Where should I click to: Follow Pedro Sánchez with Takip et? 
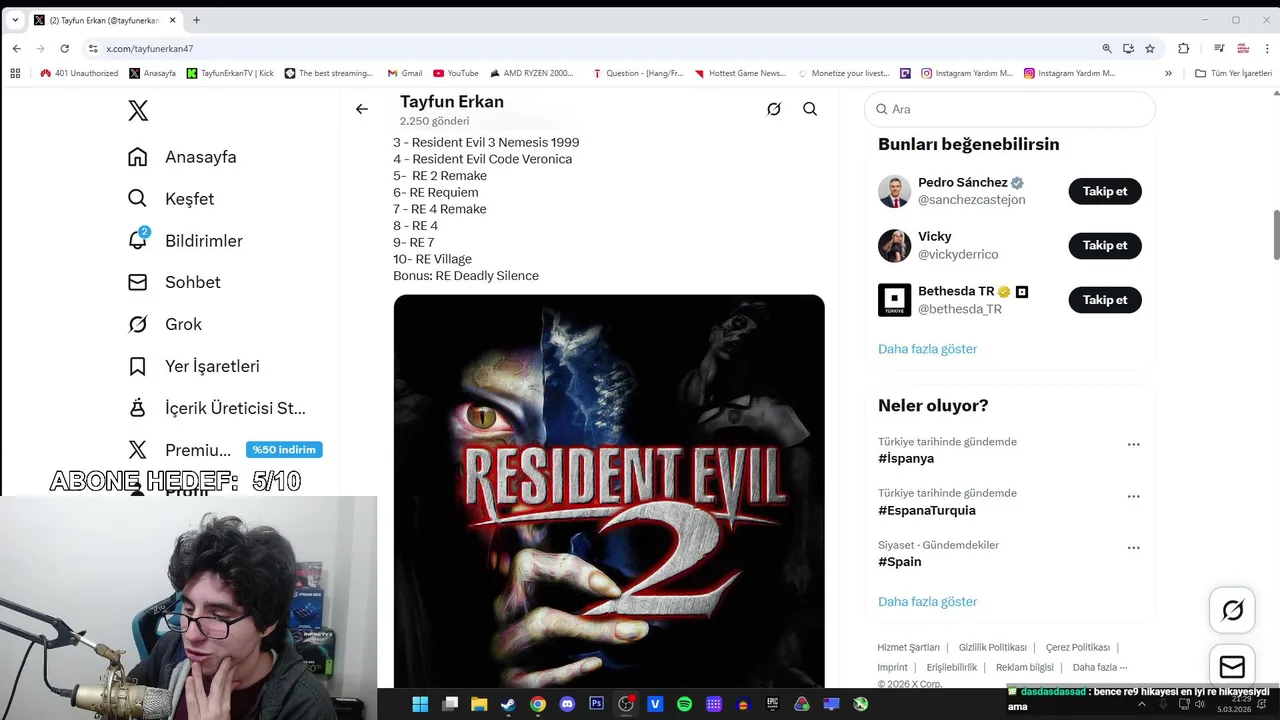[1105, 191]
